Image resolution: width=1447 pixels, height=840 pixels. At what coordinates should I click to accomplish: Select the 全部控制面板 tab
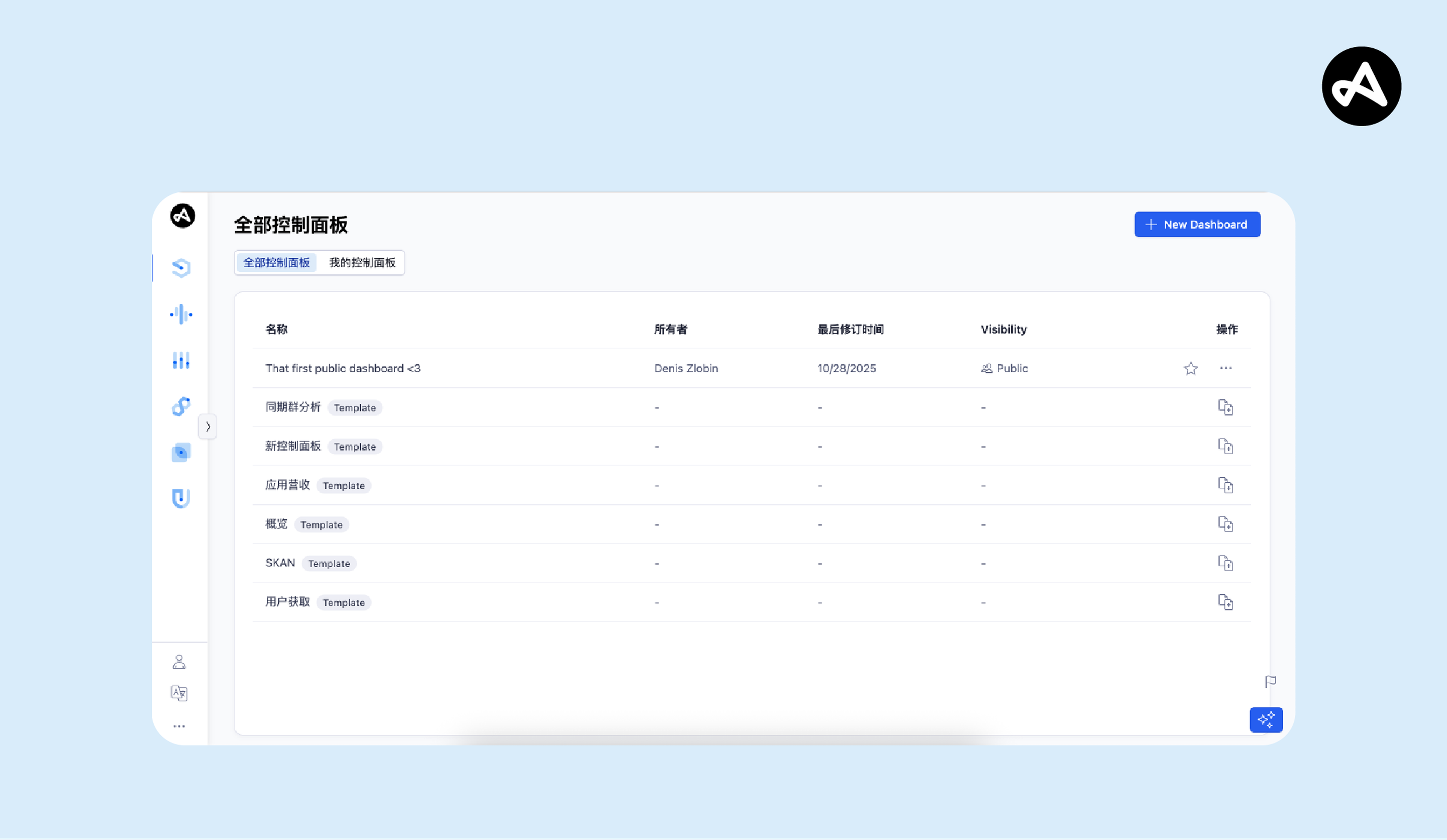(276, 262)
